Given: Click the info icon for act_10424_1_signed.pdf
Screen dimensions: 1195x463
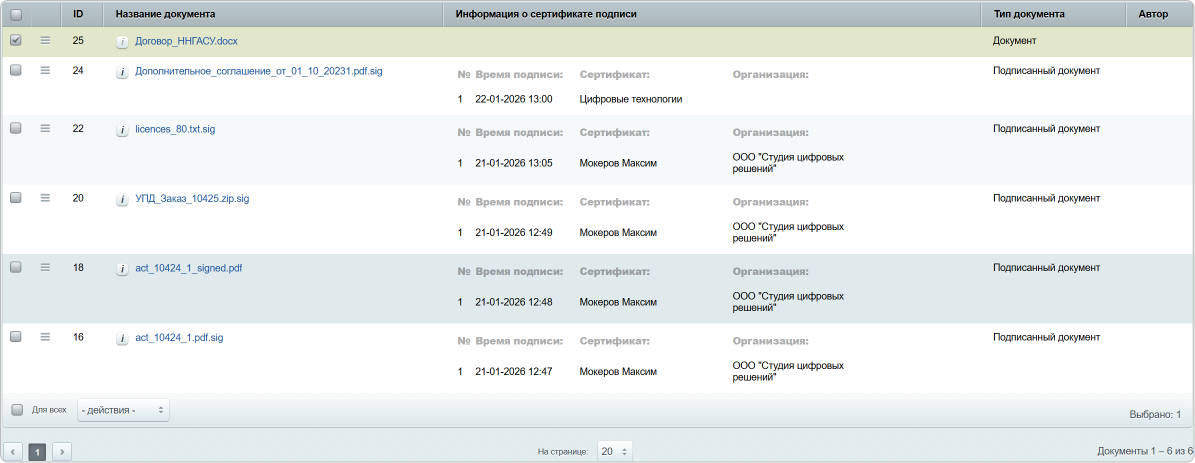Looking at the screenshot, I should click(x=122, y=269).
